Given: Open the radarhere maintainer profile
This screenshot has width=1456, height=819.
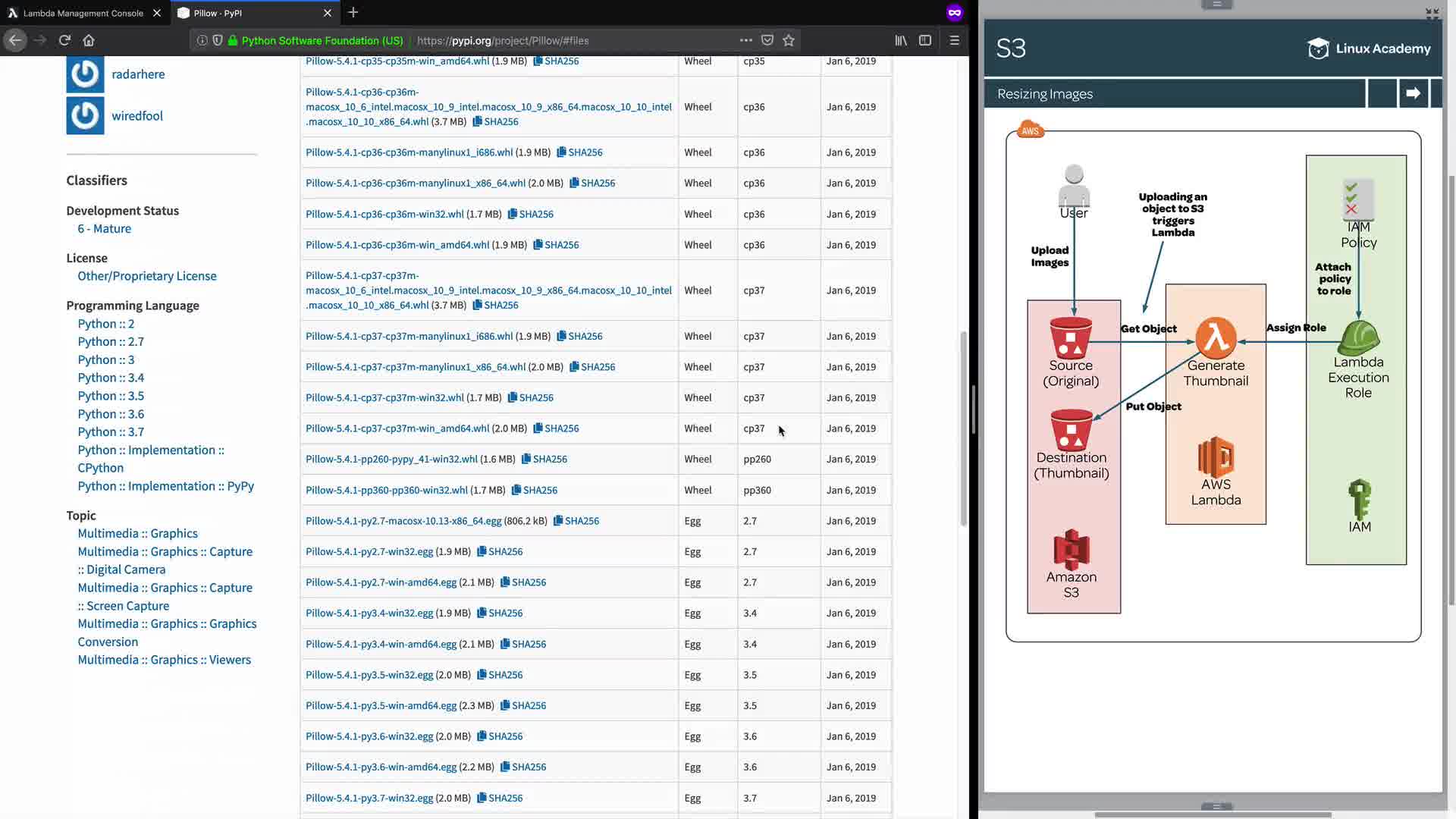Looking at the screenshot, I should pyautogui.click(x=138, y=74).
